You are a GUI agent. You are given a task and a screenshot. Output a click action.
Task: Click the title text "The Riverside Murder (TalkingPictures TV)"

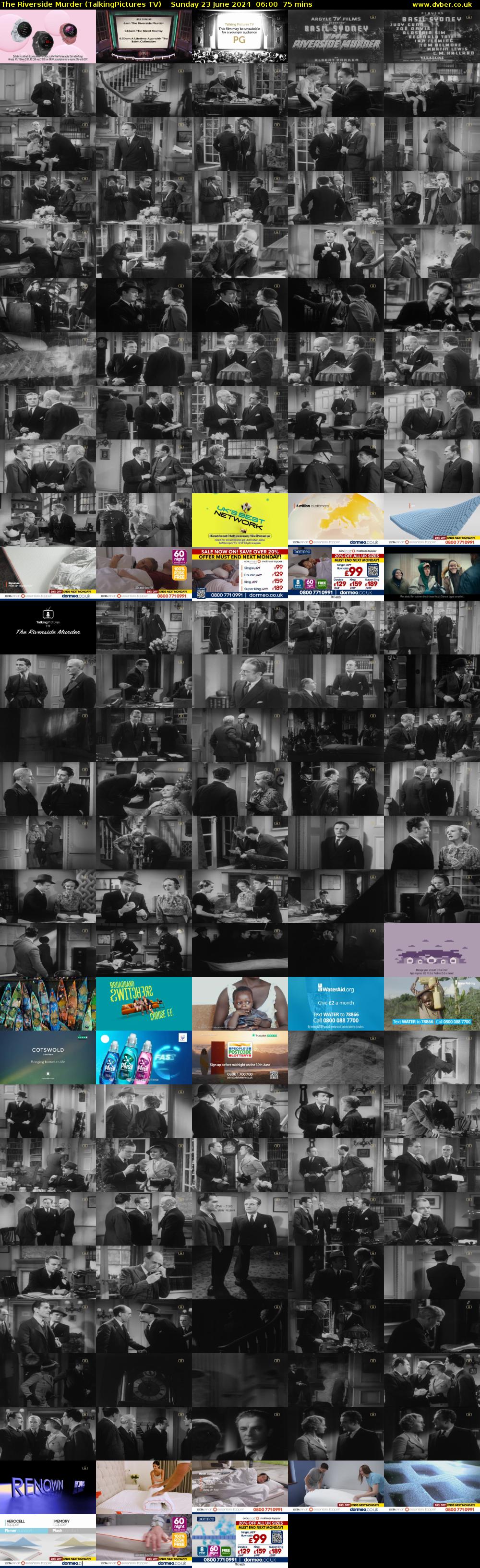(81, 4)
